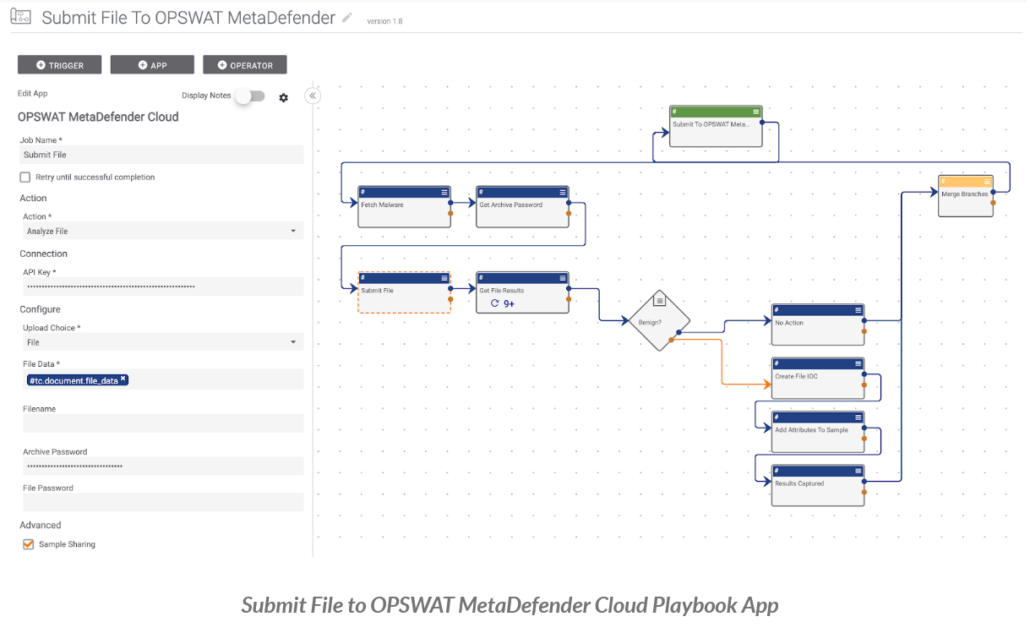Select the Create File IOC node
Image resolution: width=1030 pixels, height=633 pixels.
(818, 378)
